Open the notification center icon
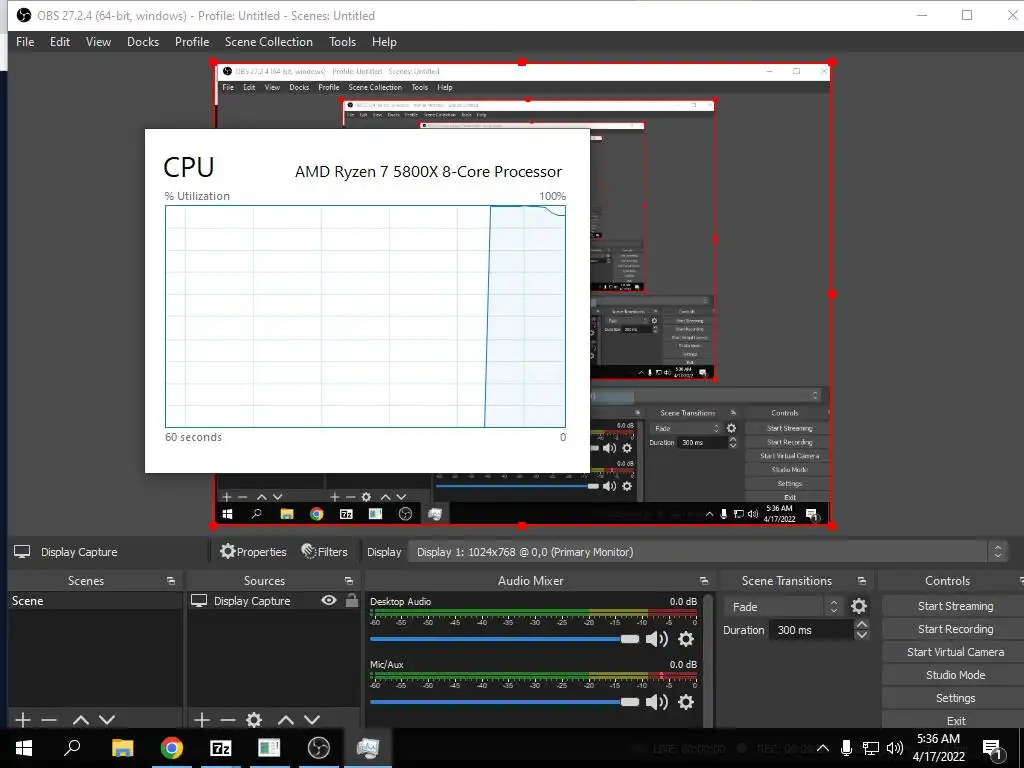This screenshot has width=1024, height=768. click(x=993, y=749)
